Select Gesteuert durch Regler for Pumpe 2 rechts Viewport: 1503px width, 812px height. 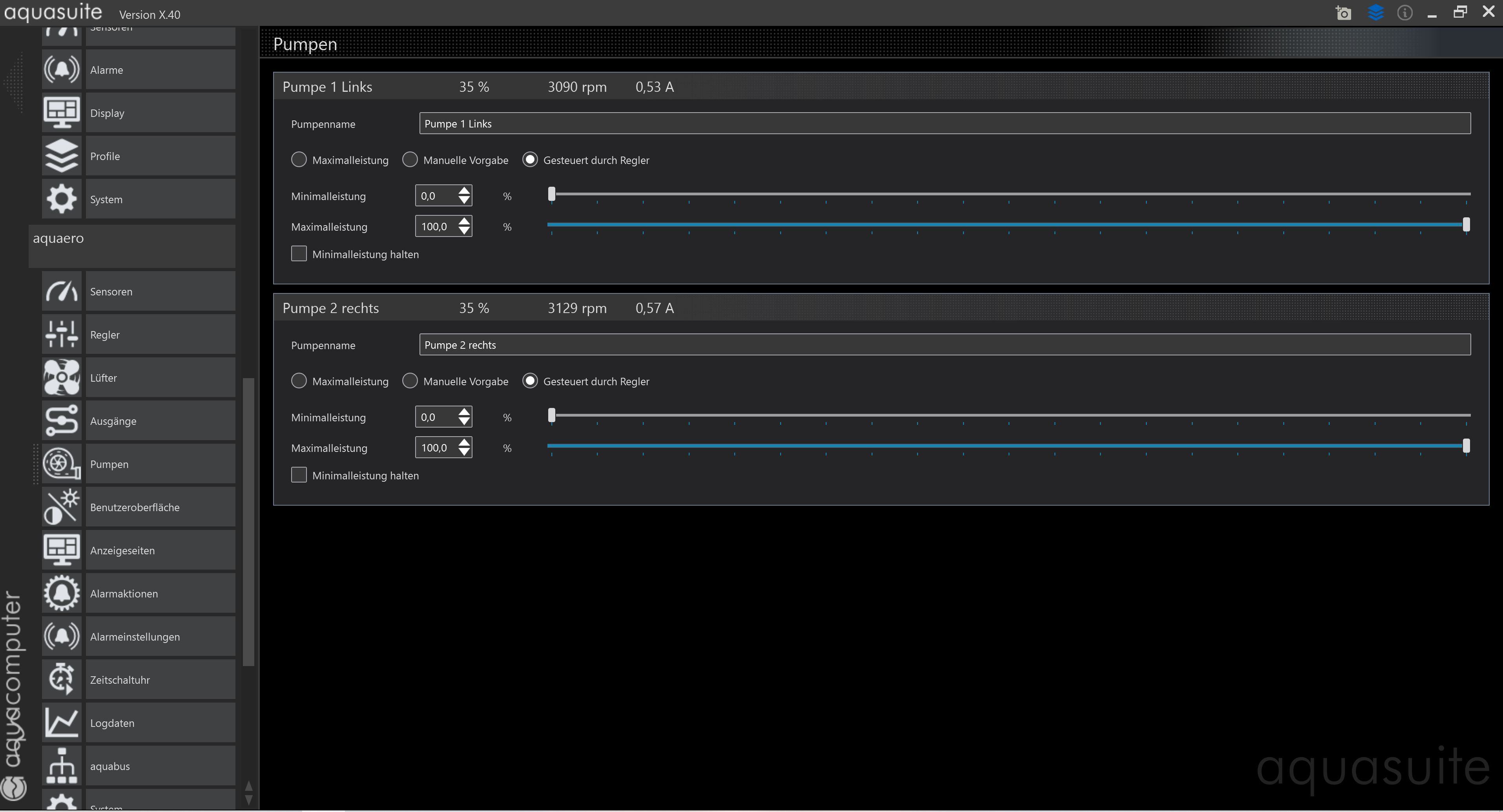click(530, 381)
